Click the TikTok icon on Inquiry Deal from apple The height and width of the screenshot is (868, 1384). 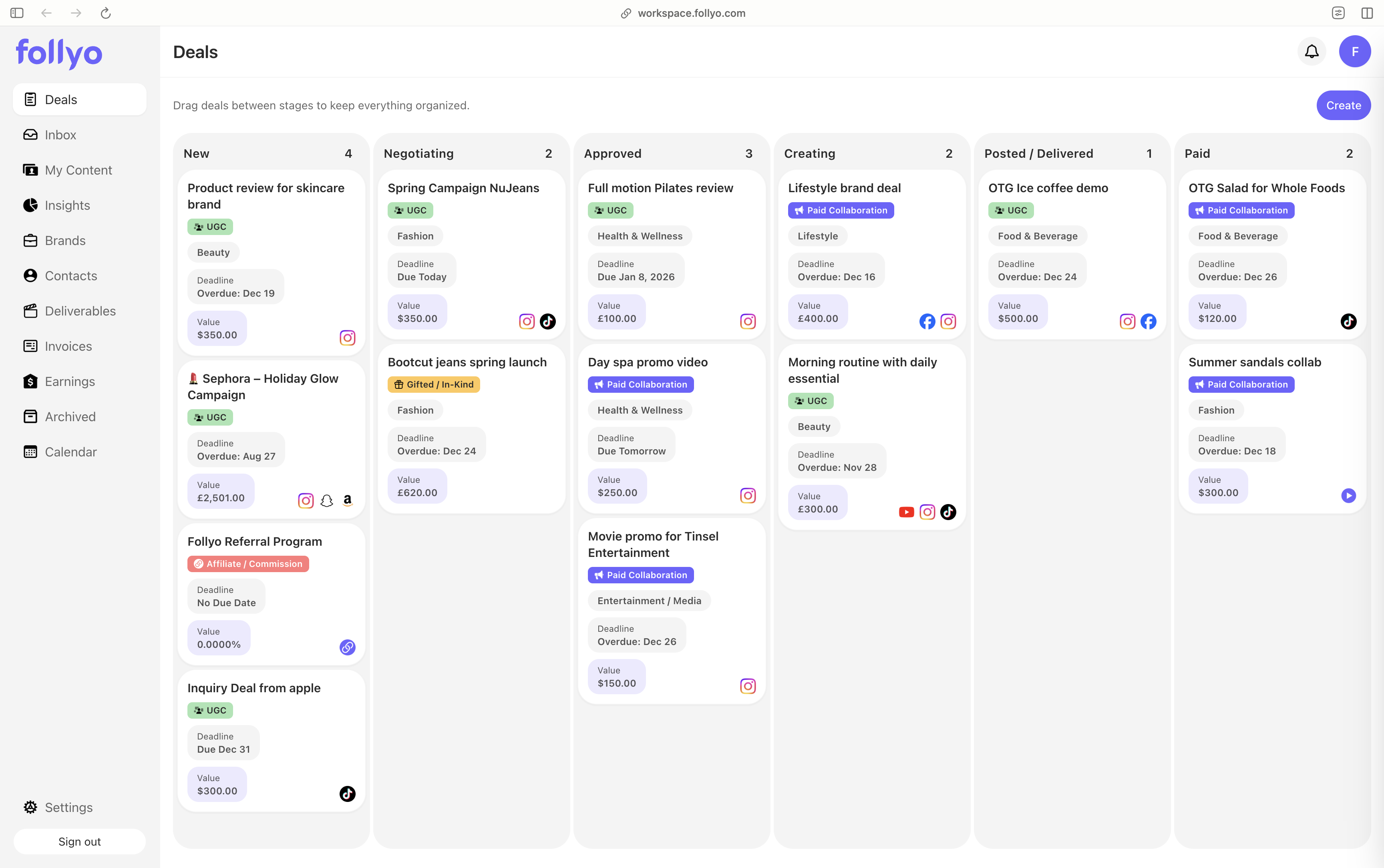[x=347, y=794]
